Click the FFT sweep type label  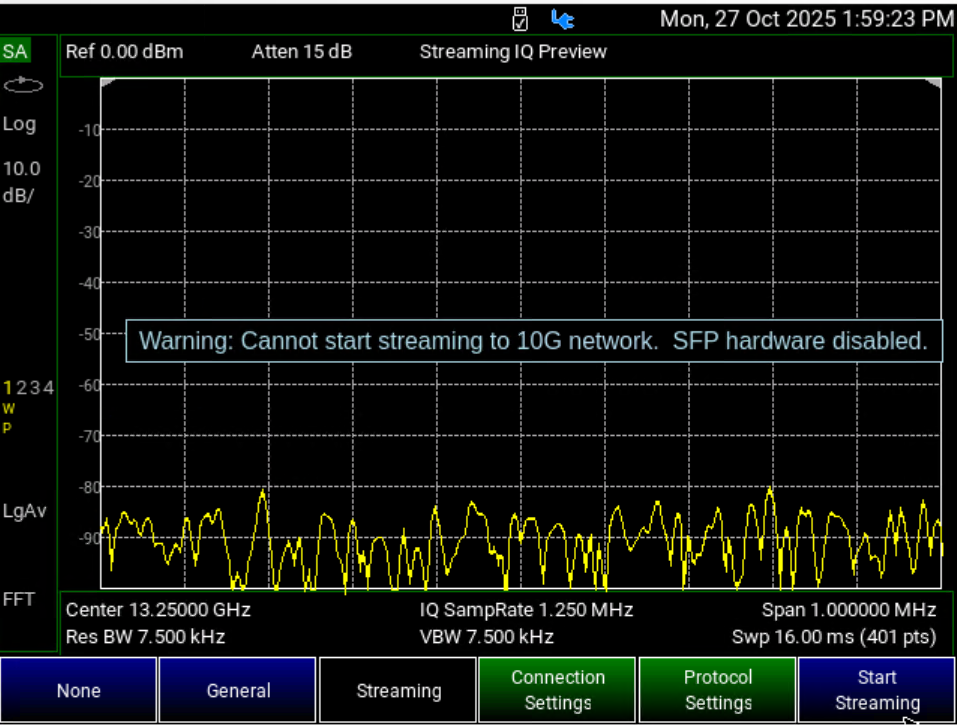[18, 599]
